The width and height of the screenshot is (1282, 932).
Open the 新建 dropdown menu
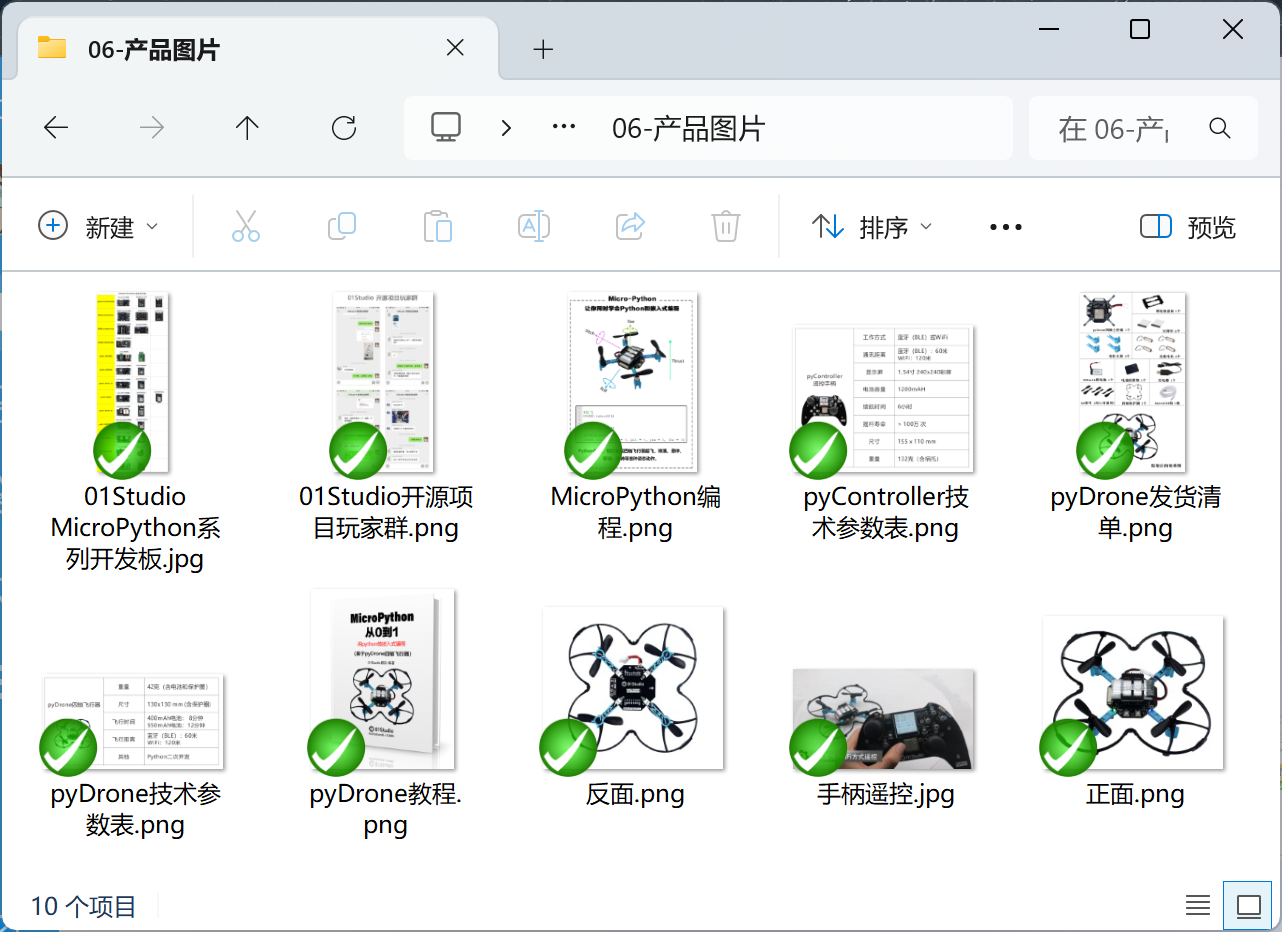(x=98, y=227)
